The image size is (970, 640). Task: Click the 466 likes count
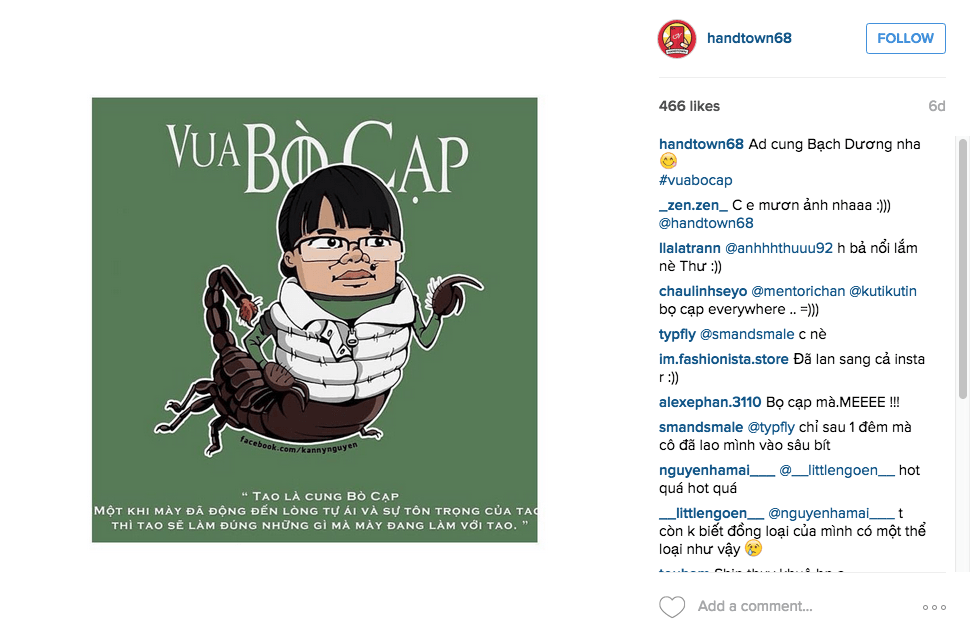point(689,106)
